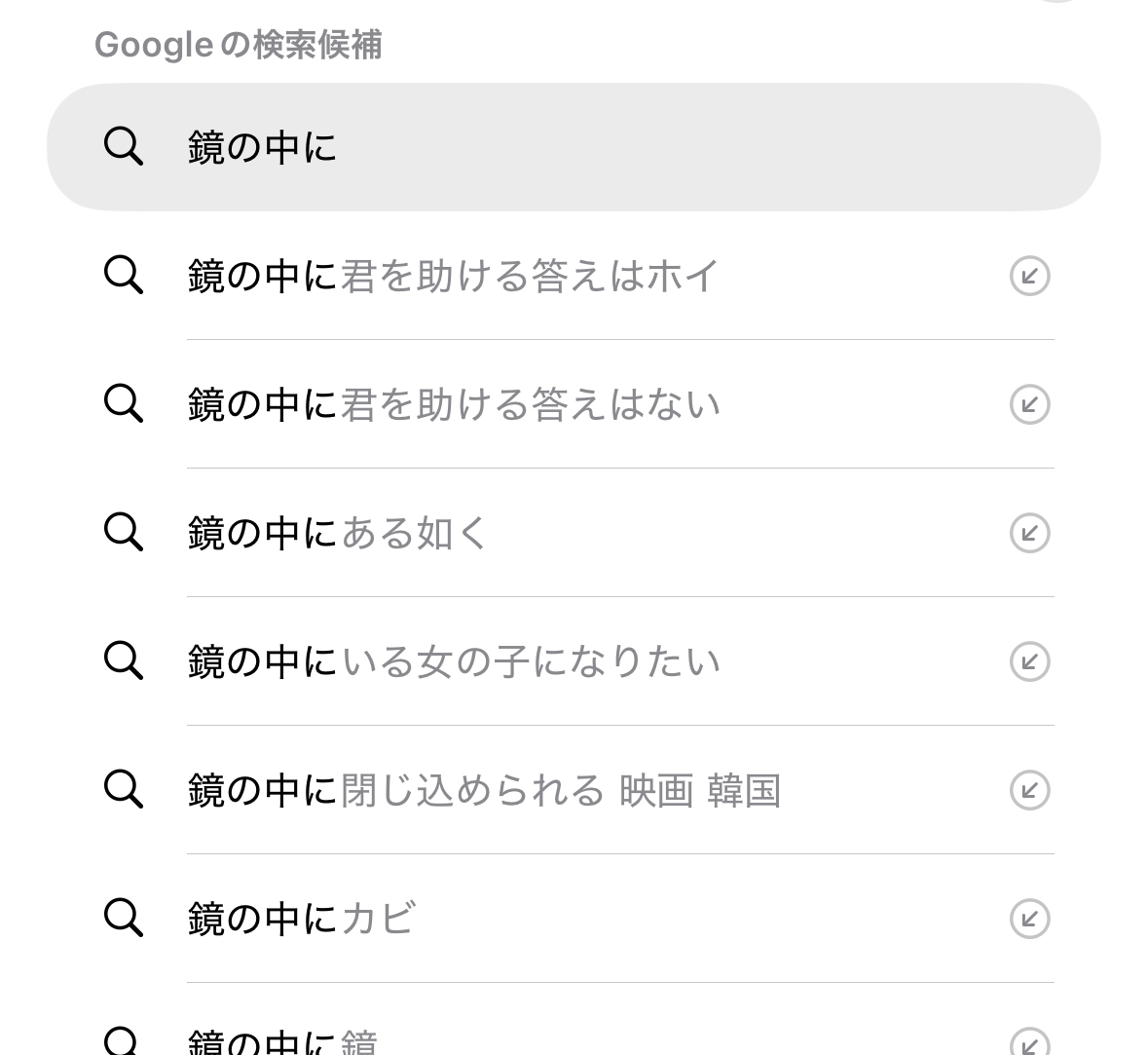
Task: Pick the 鏡の中にある如く suggestion
Action: coord(338,534)
